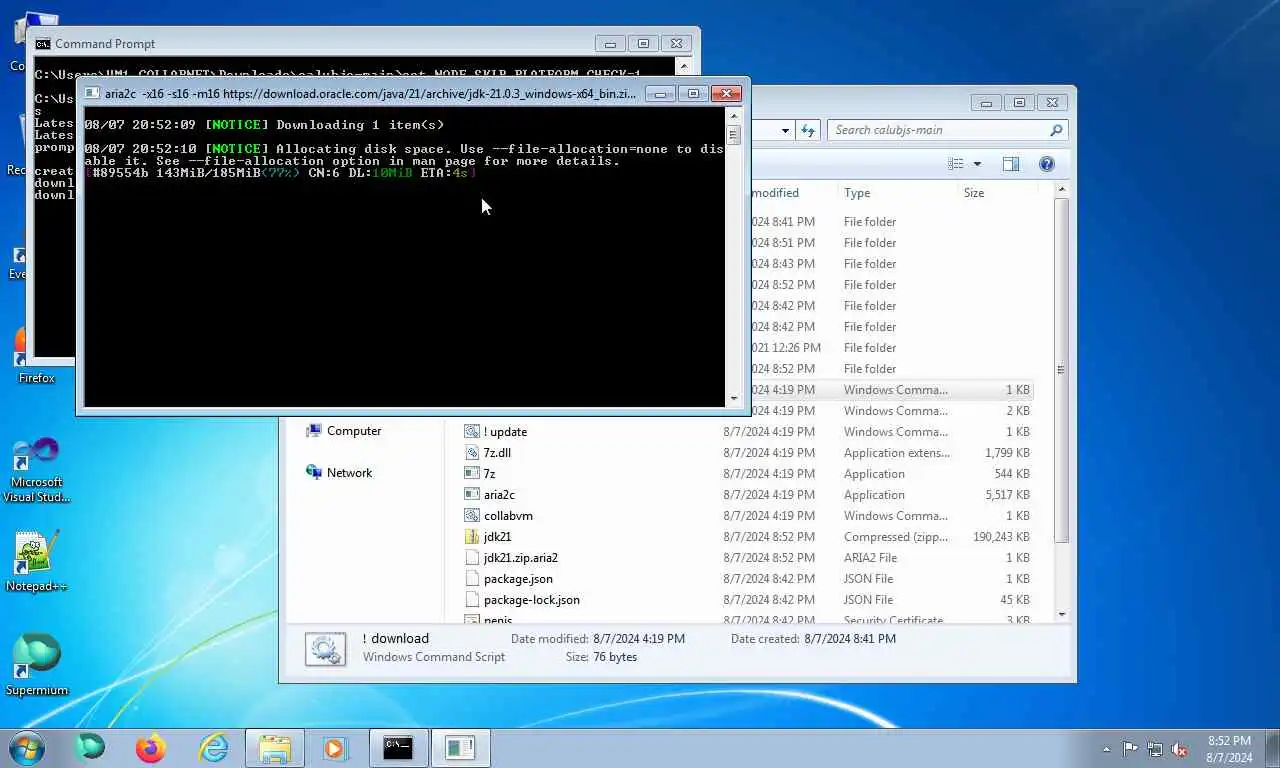Click the Explorer file list vertical scrollbar

(x=1061, y=370)
